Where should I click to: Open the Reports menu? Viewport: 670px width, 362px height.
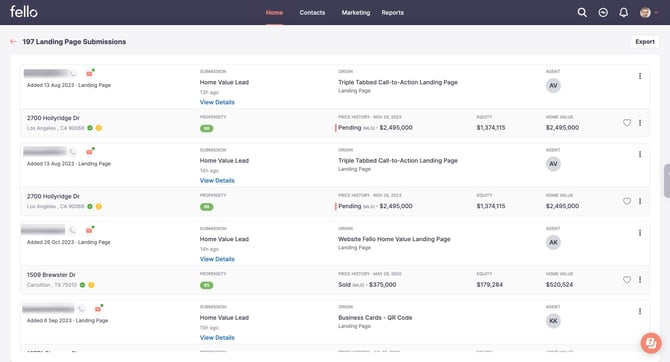(392, 13)
